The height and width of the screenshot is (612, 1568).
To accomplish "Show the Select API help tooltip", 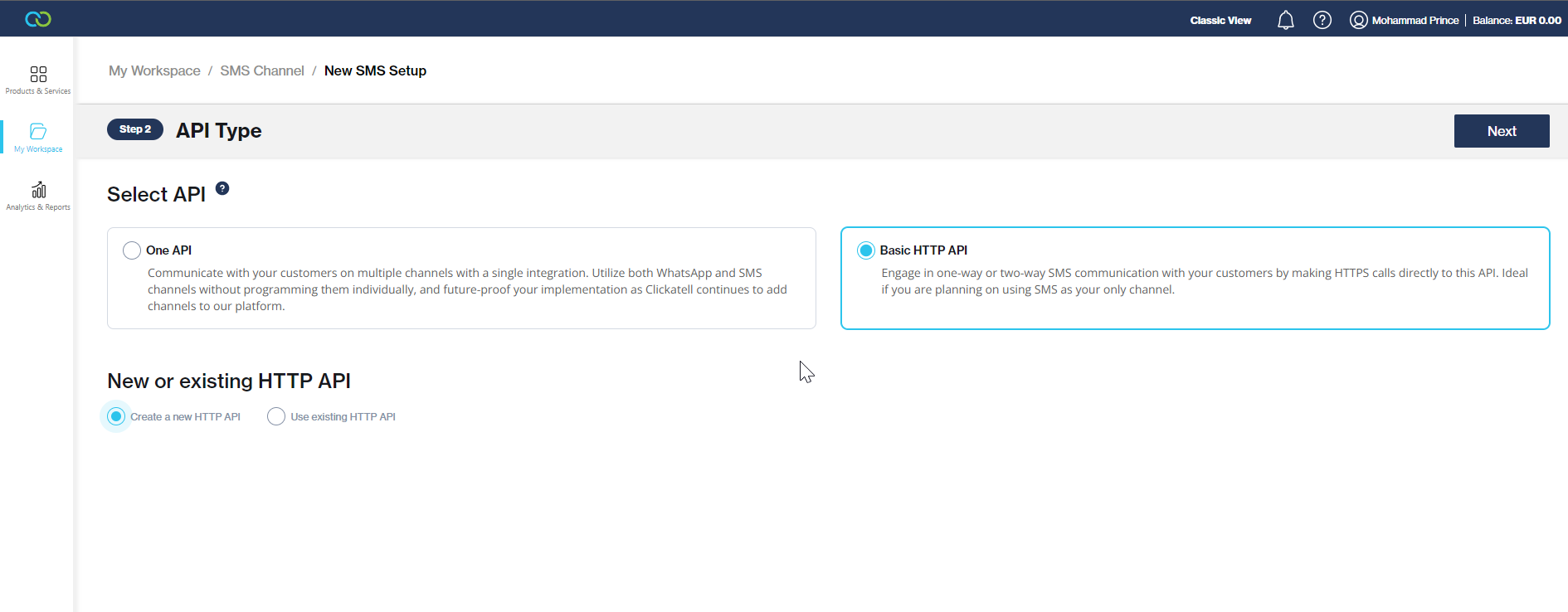I will click(x=222, y=188).
